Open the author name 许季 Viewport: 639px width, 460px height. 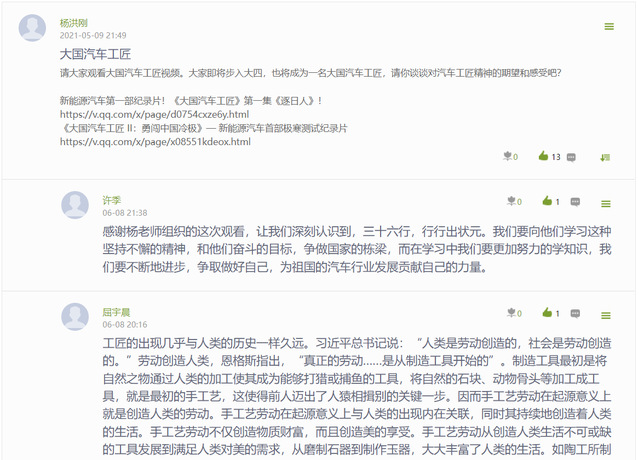click(x=112, y=200)
